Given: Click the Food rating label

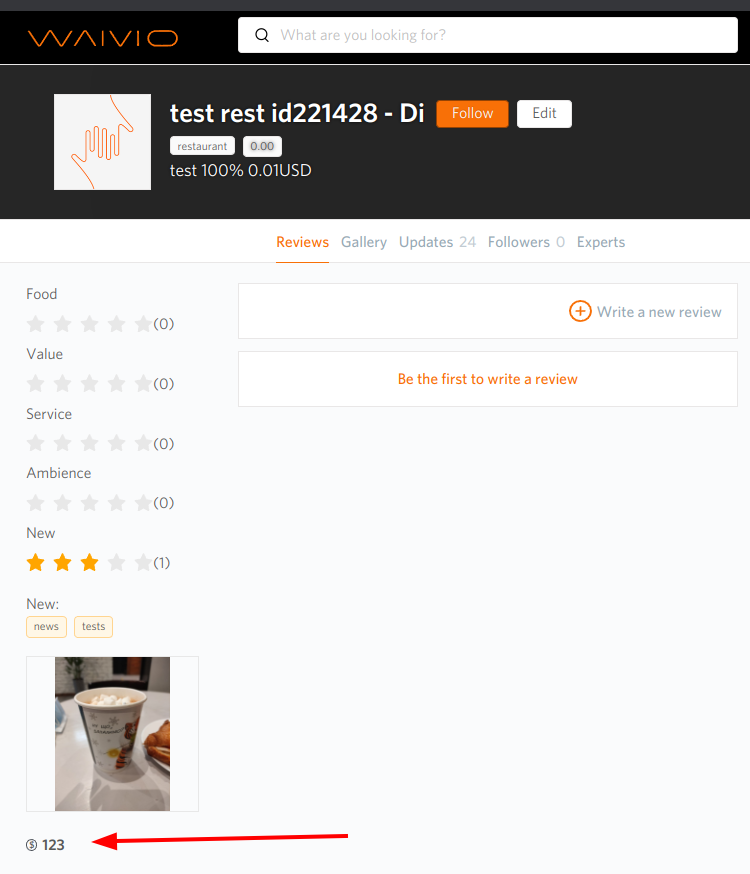Looking at the screenshot, I should [42, 294].
